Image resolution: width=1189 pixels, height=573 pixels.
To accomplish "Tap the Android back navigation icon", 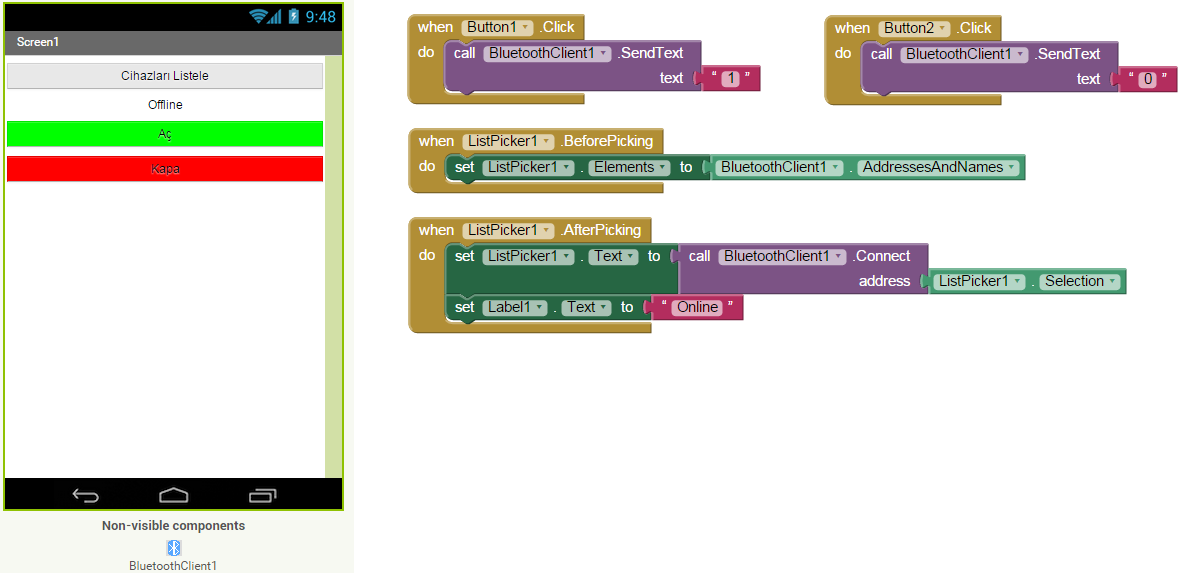I will point(86,495).
